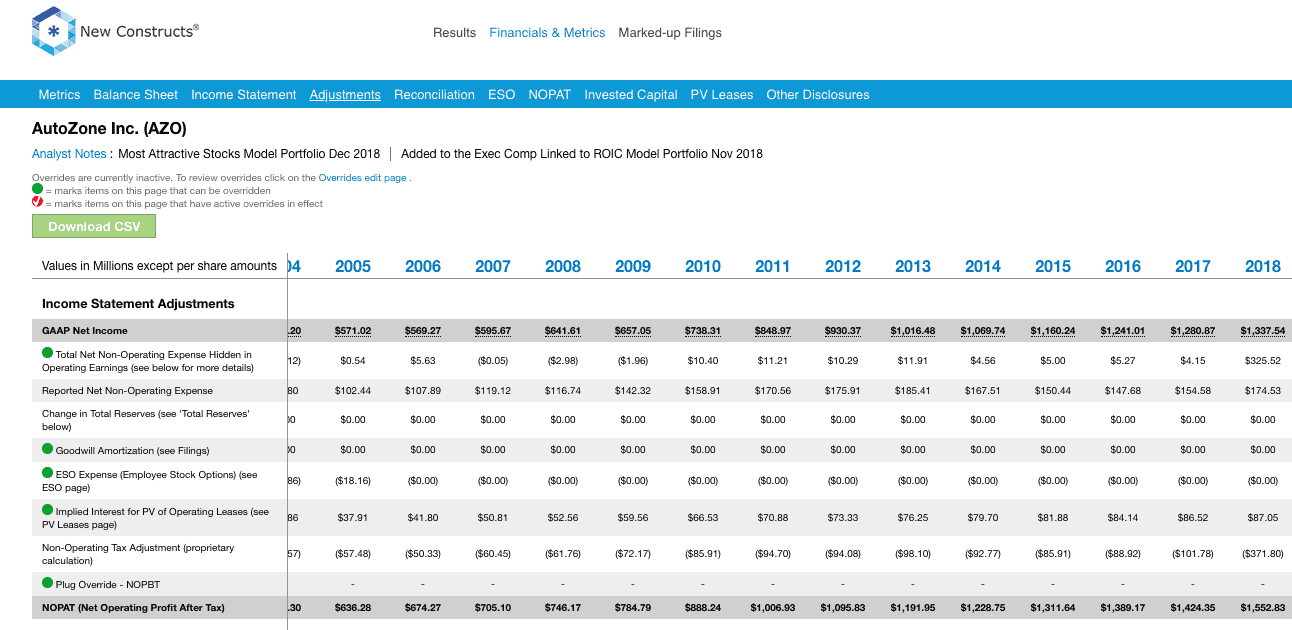Open the Other Disclosures section
Image resolution: width=1292 pixels, height=630 pixels.
tap(818, 95)
